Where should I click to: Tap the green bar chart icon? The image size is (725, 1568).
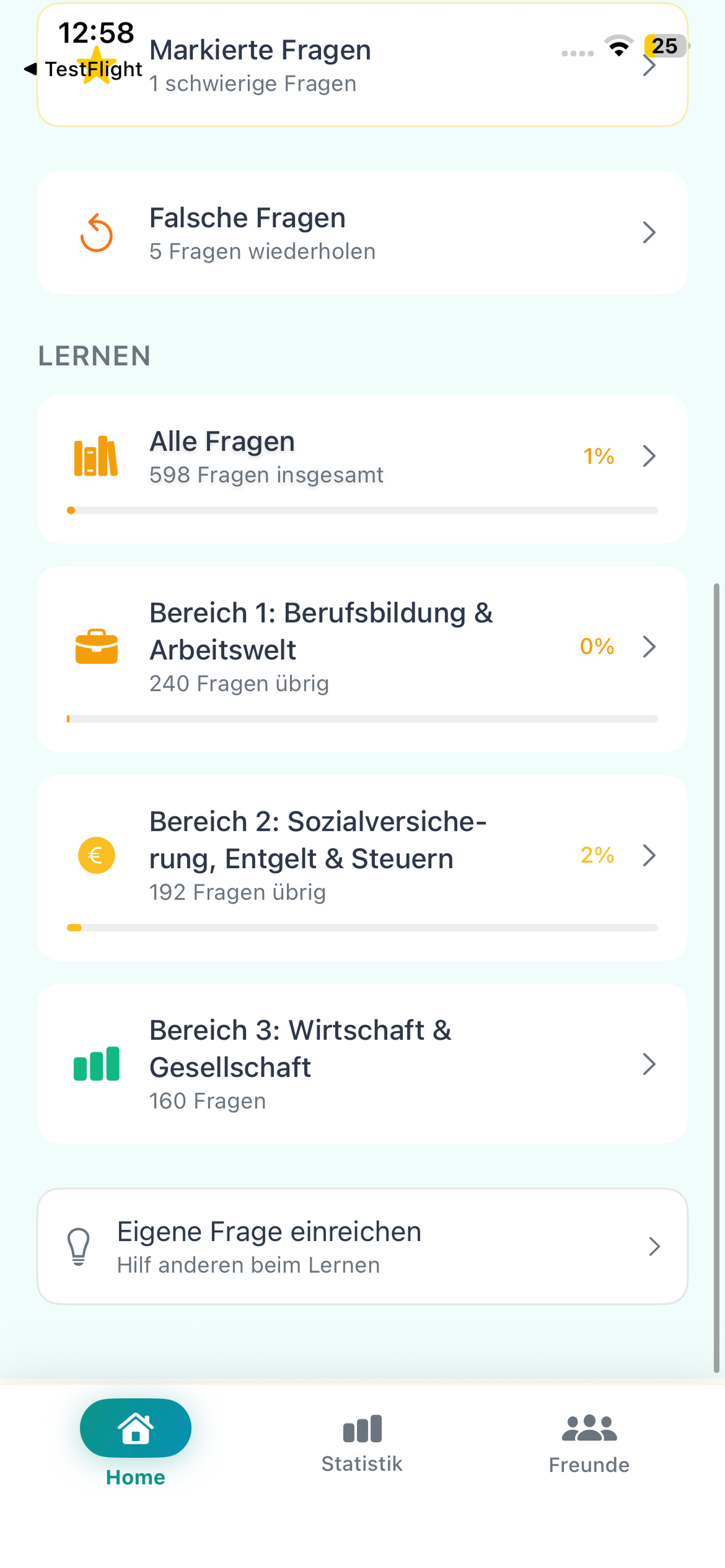(96, 1063)
